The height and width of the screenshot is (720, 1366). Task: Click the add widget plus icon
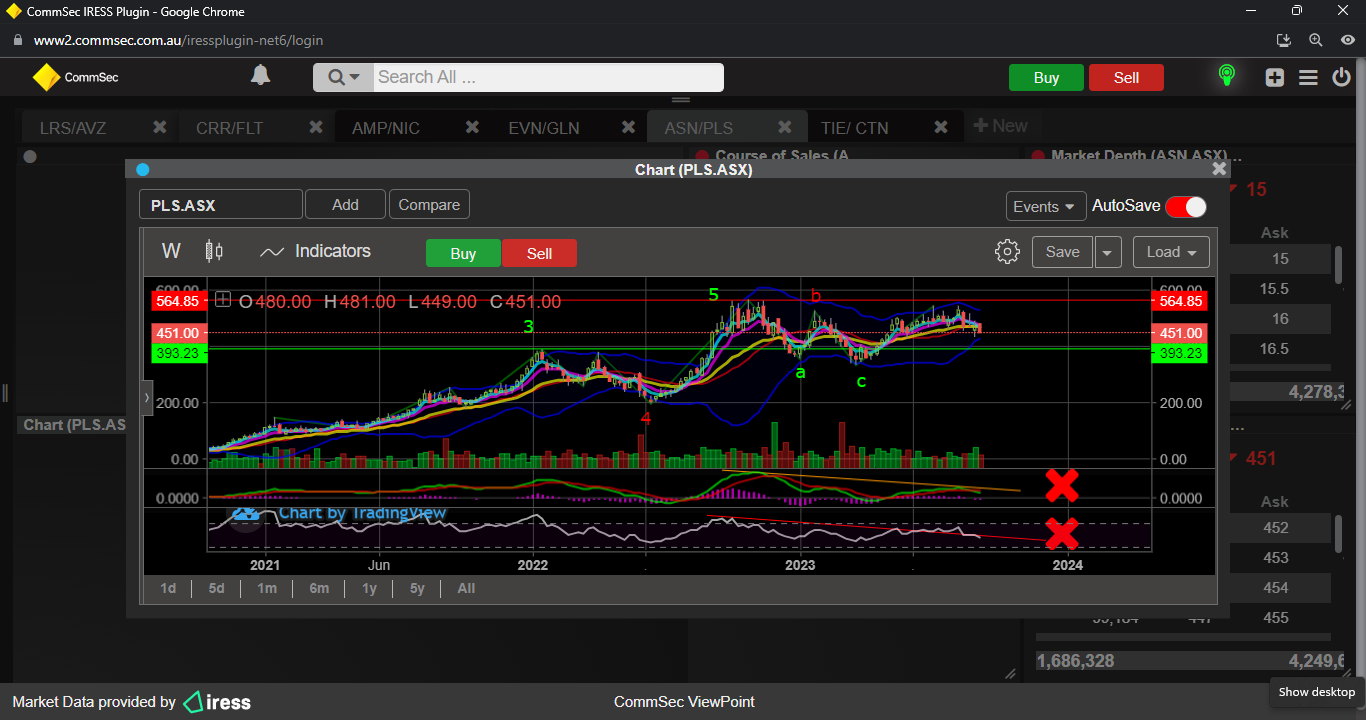(x=1274, y=78)
